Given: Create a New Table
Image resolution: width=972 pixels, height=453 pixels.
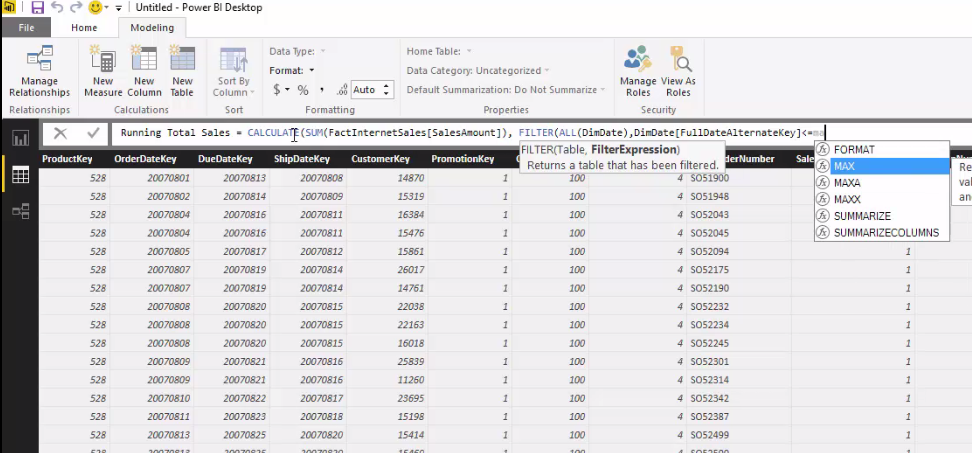Looking at the screenshot, I should point(182,71).
